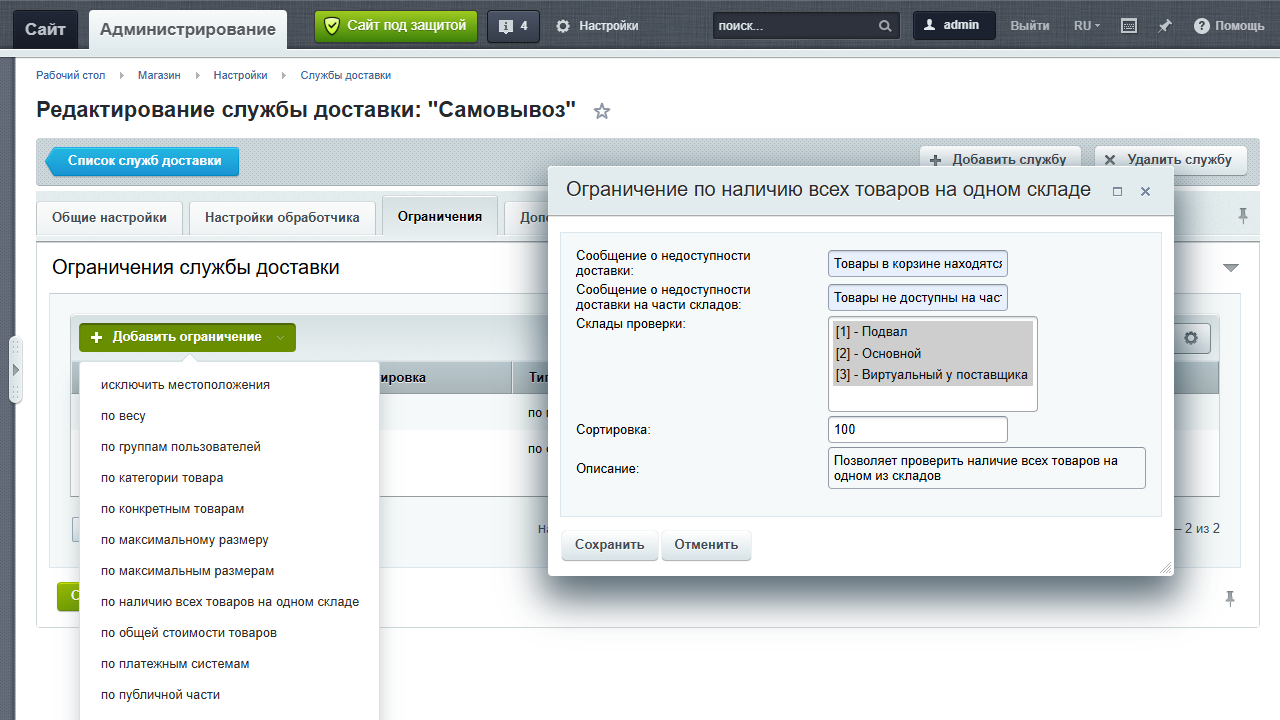1280x720 pixels.
Task: Open the Рабочий стол breadcrumb
Action: pyautogui.click(x=71, y=75)
